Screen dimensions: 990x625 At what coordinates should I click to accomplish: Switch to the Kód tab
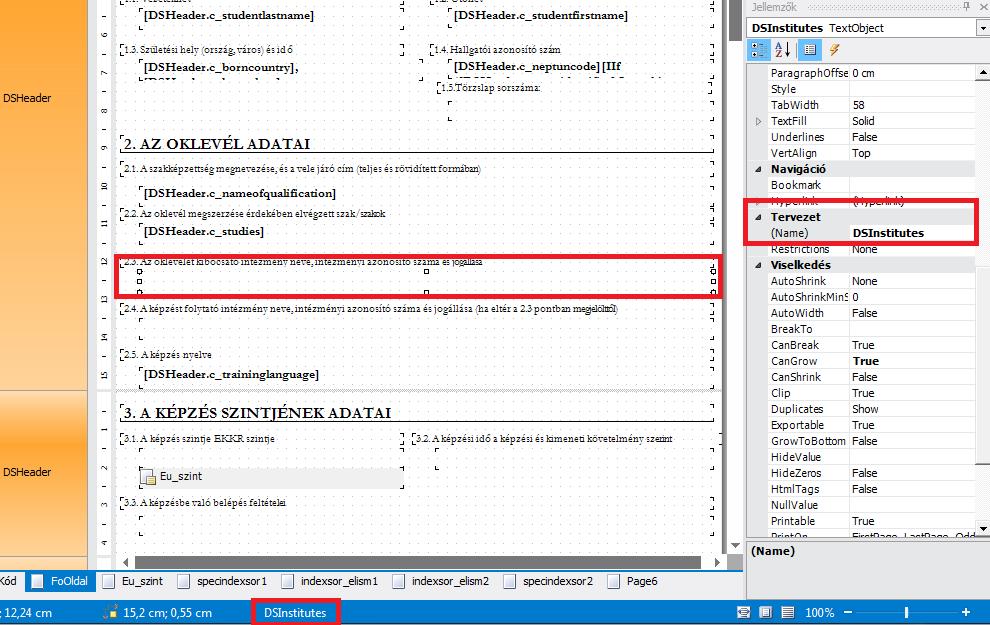[9, 581]
